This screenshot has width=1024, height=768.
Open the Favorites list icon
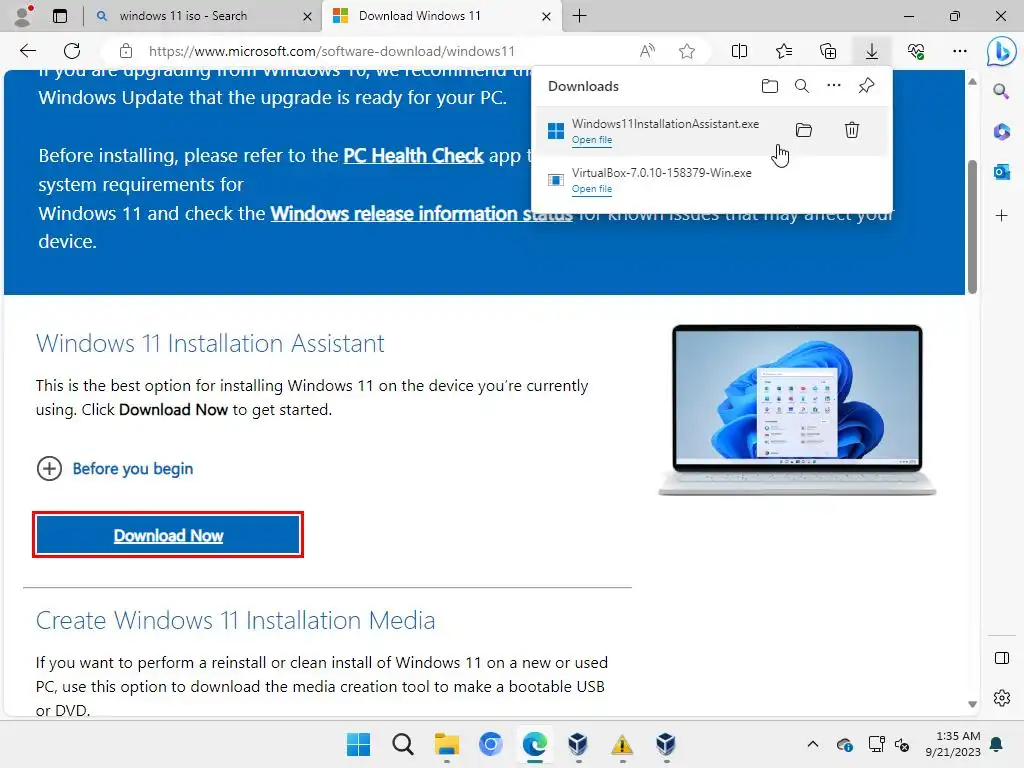tap(784, 51)
